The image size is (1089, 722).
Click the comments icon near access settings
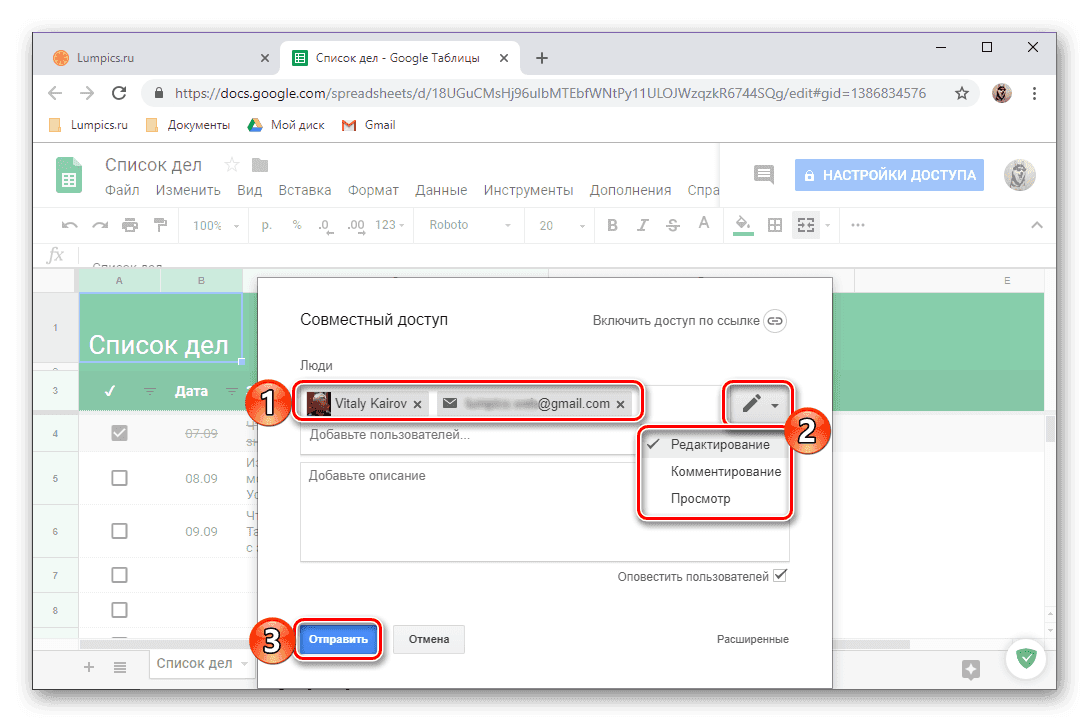coord(763,174)
